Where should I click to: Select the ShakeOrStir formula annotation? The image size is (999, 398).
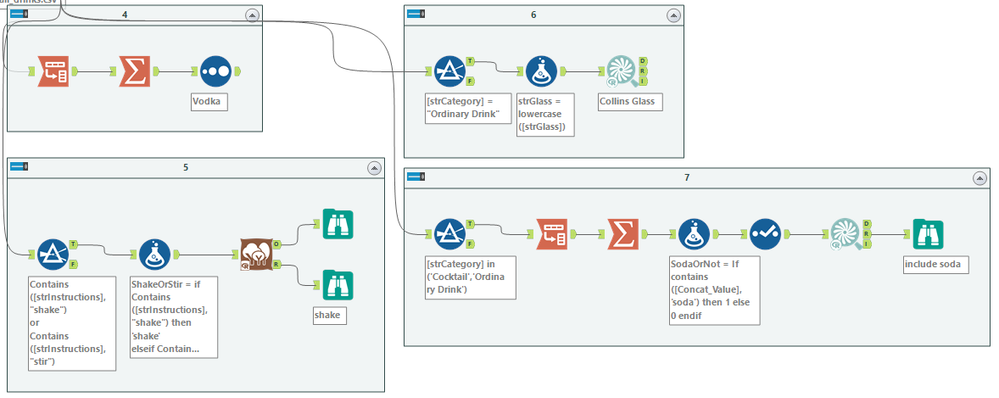174,316
